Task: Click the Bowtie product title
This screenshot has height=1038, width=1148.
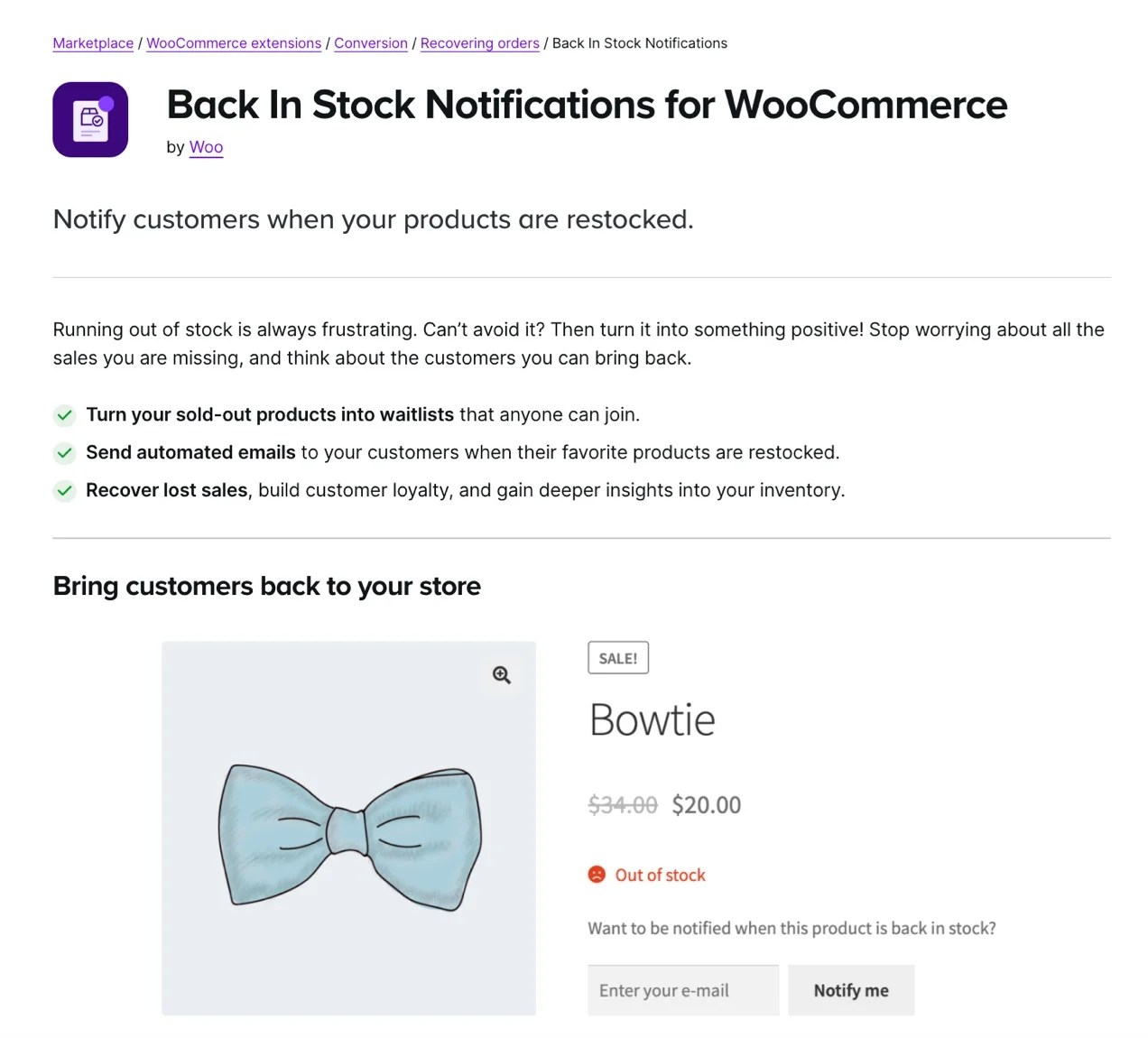Action: coord(652,719)
